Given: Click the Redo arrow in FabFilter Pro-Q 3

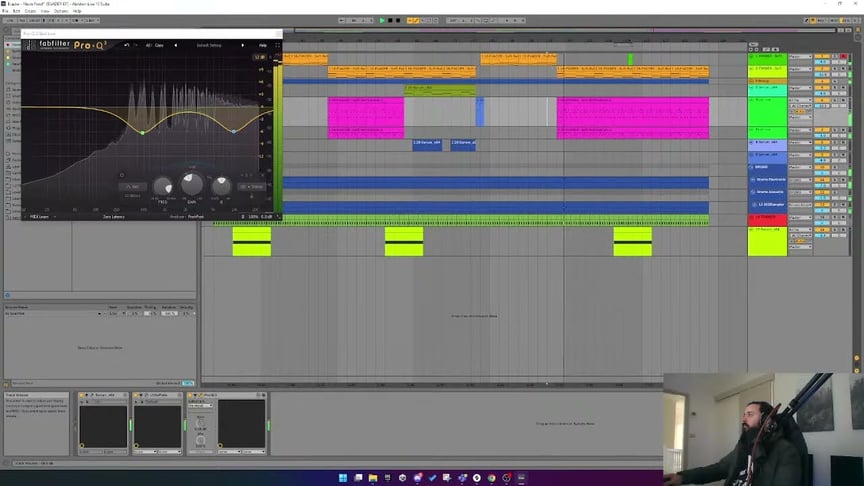Looking at the screenshot, I should pyautogui.click(x=136, y=45).
